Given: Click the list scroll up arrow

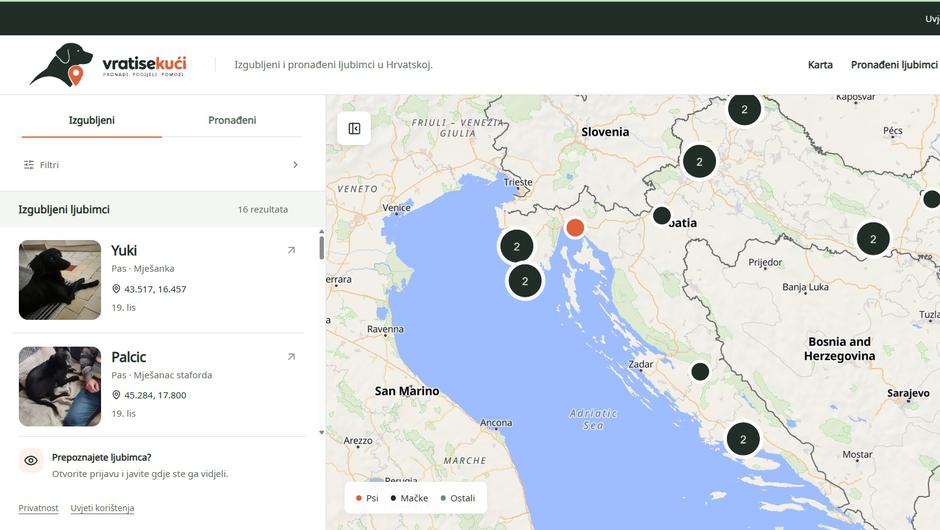Looking at the screenshot, I should (321, 231).
